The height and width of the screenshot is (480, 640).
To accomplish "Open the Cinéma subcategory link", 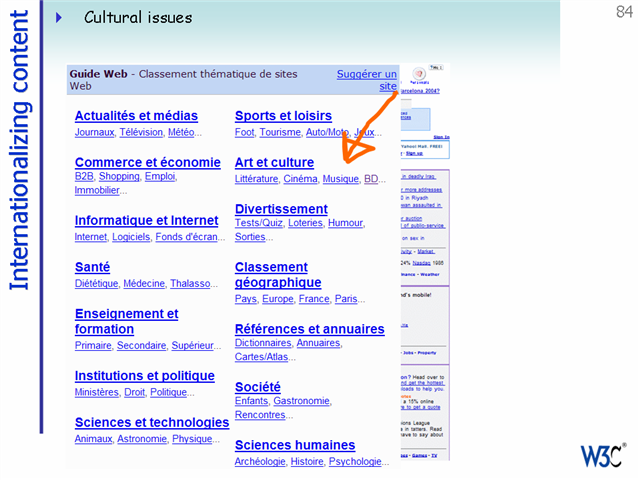I will [x=300, y=179].
